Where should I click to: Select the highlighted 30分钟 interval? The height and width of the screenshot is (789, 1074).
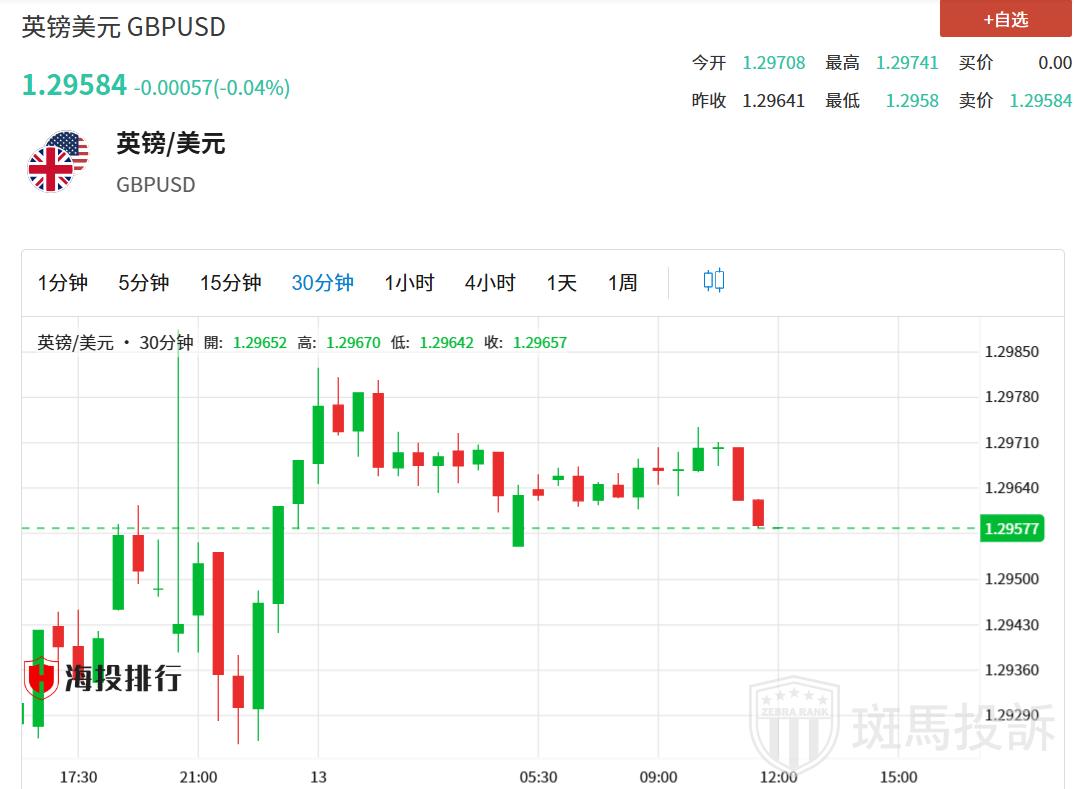[322, 283]
